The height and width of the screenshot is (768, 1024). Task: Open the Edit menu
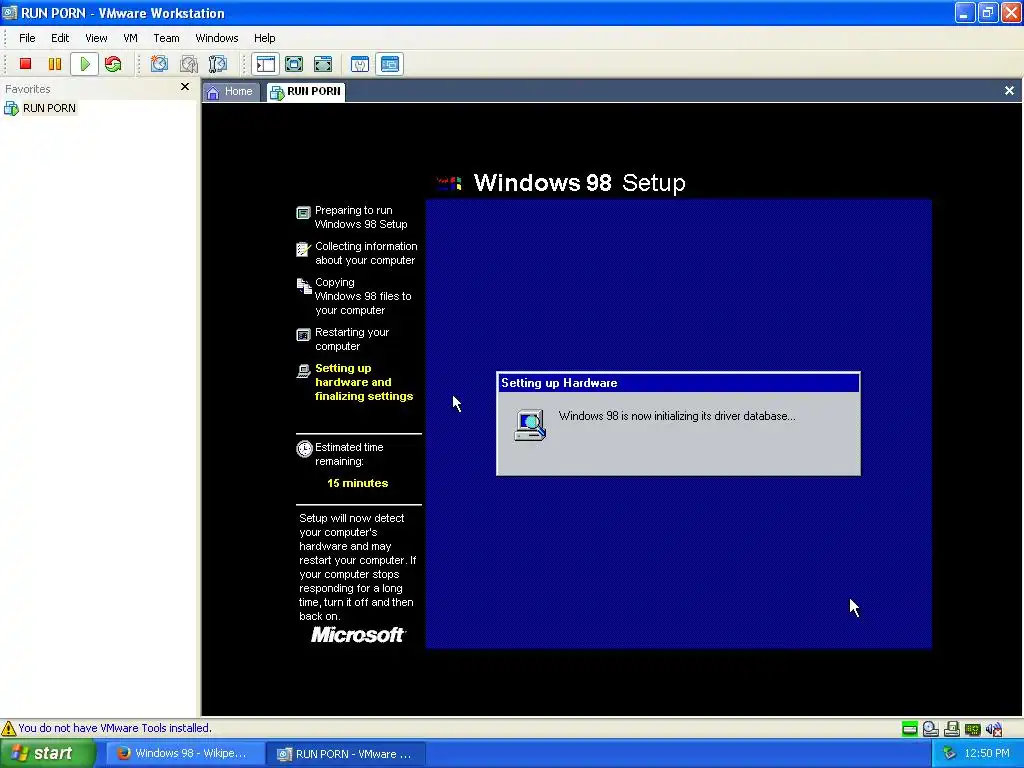click(x=60, y=38)
